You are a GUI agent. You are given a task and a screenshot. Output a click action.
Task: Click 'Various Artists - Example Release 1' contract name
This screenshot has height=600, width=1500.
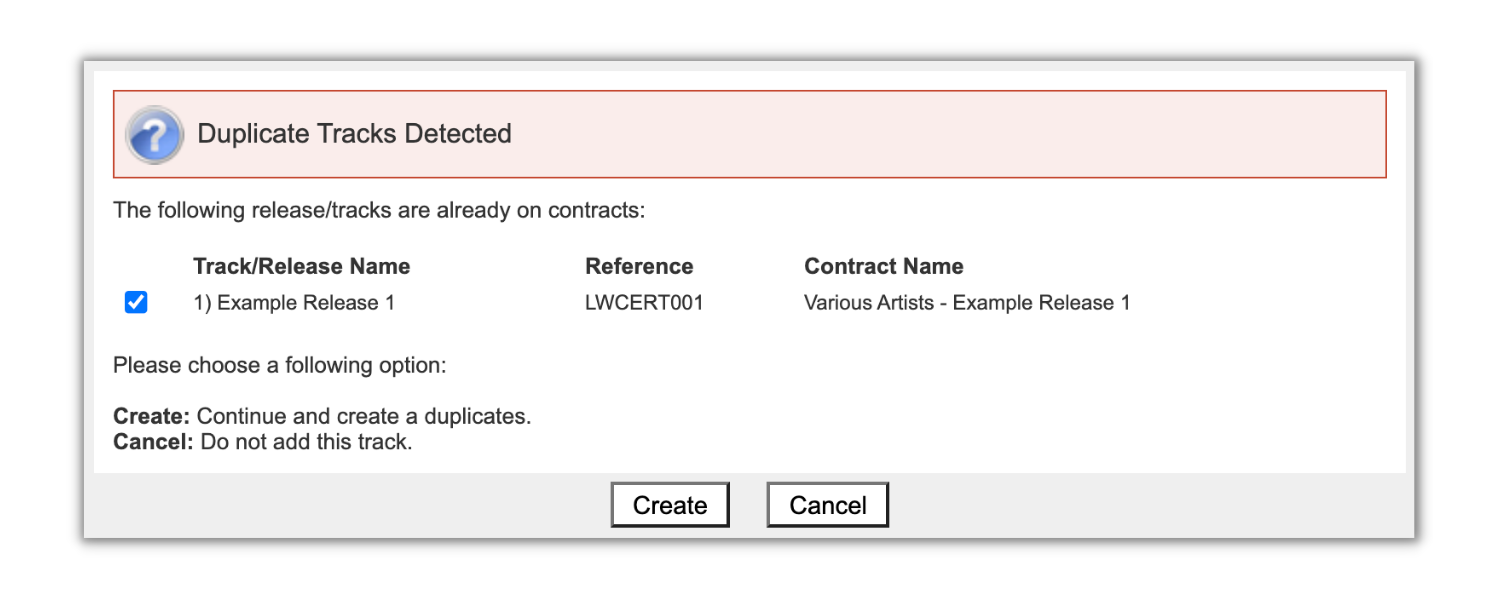967,303
